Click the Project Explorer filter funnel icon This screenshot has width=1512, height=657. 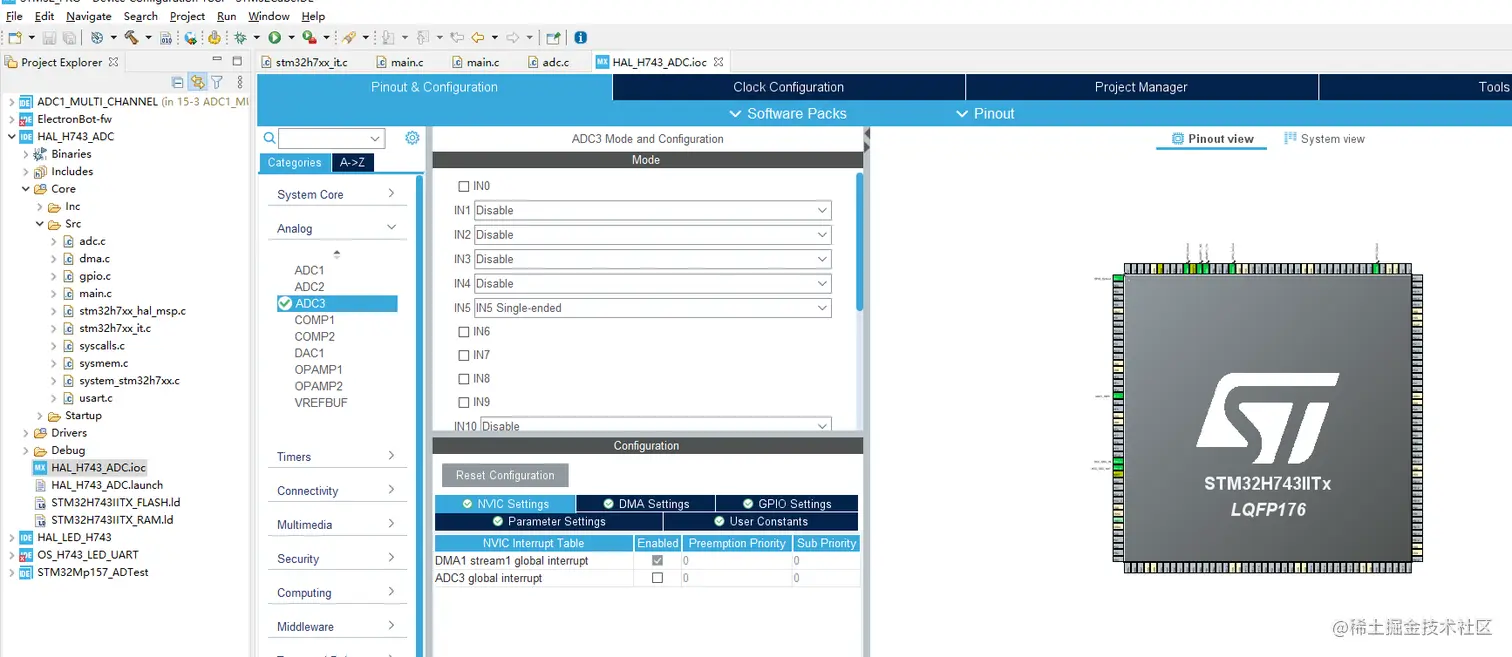coord(217,82)
